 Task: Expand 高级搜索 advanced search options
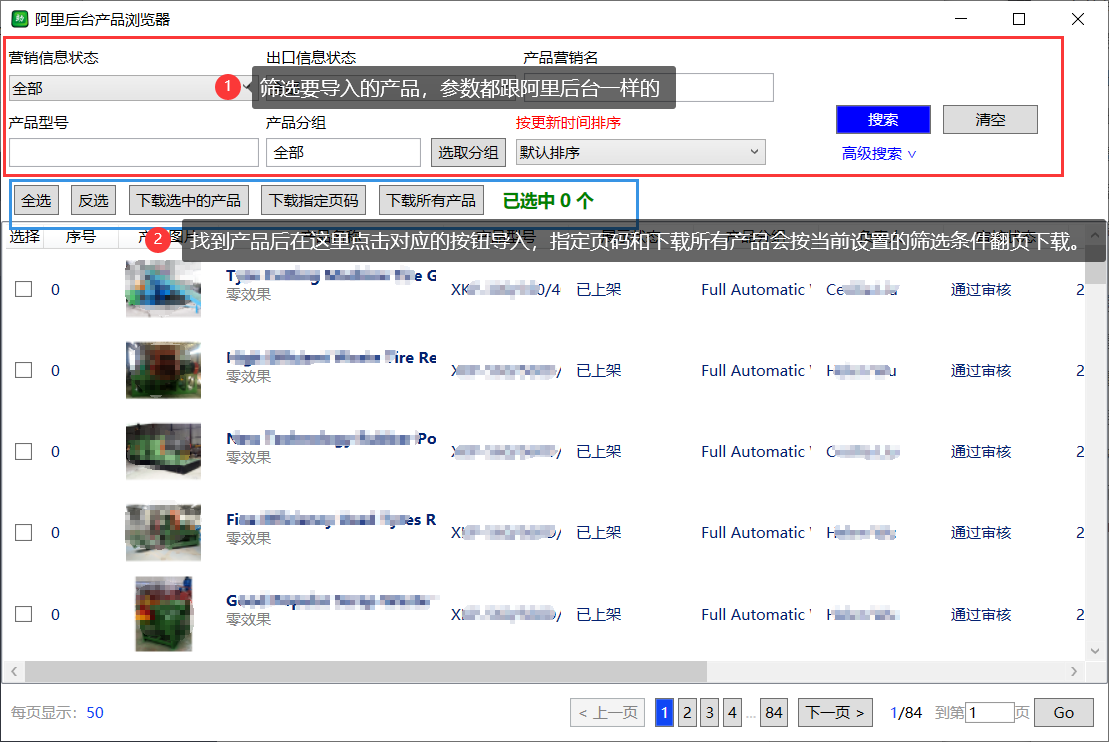878,153
